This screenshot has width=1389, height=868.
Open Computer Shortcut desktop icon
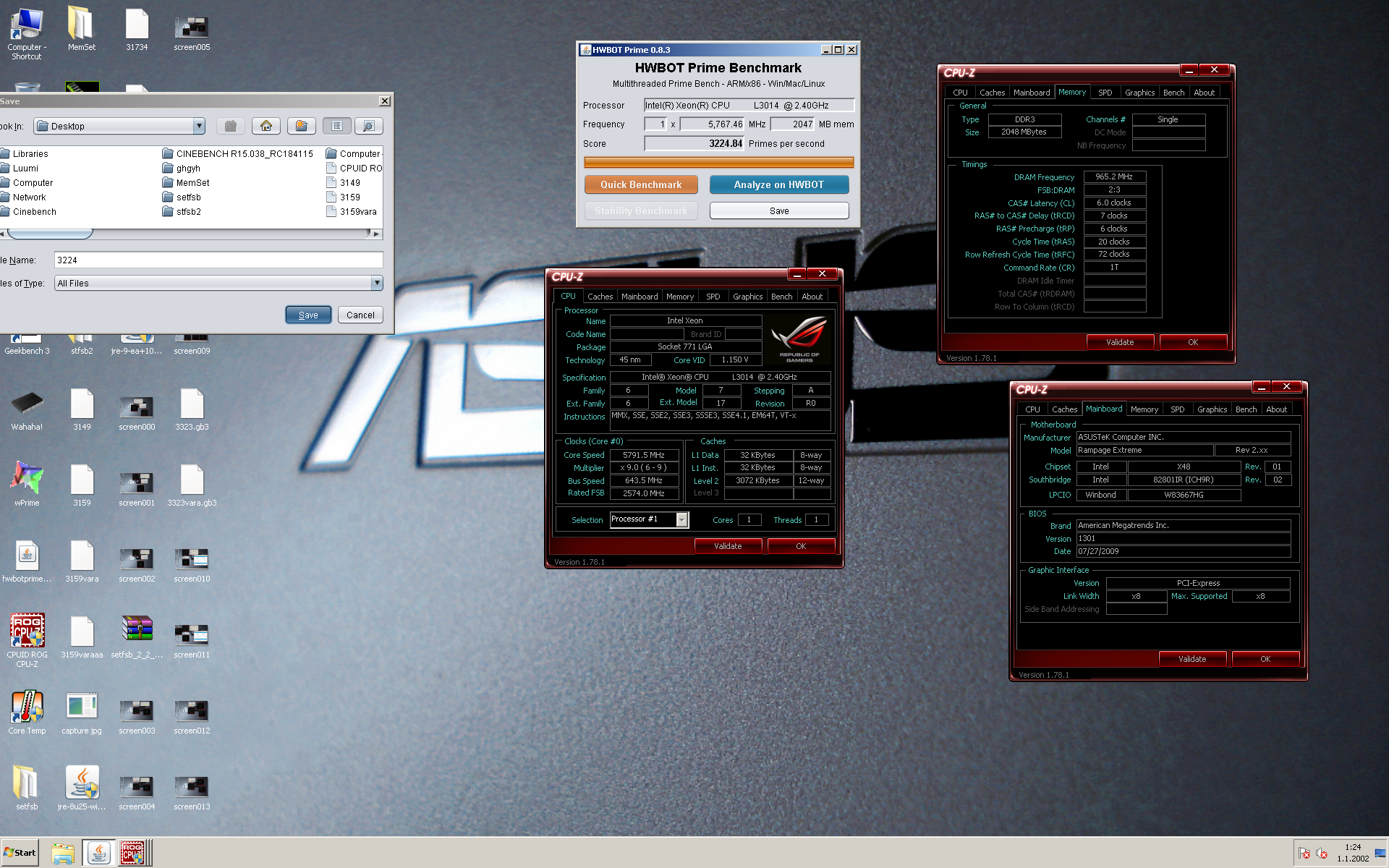pyautogui.click(x=27, y=35)
